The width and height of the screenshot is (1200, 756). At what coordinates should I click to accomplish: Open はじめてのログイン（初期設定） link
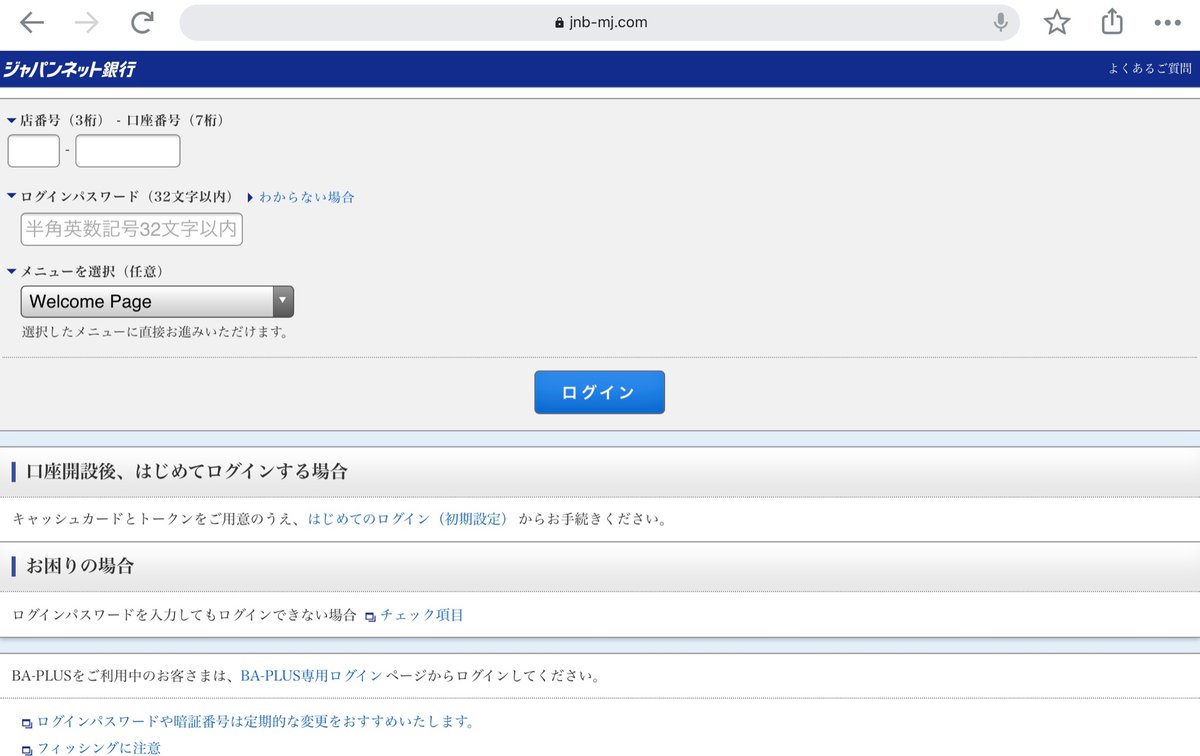coord(408,519)
